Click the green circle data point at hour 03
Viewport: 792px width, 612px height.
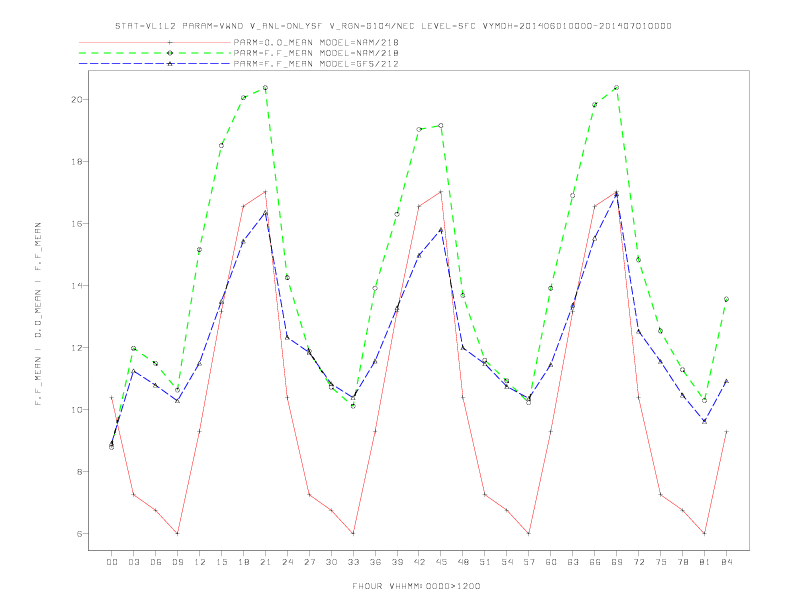click(x=133, y=348)
